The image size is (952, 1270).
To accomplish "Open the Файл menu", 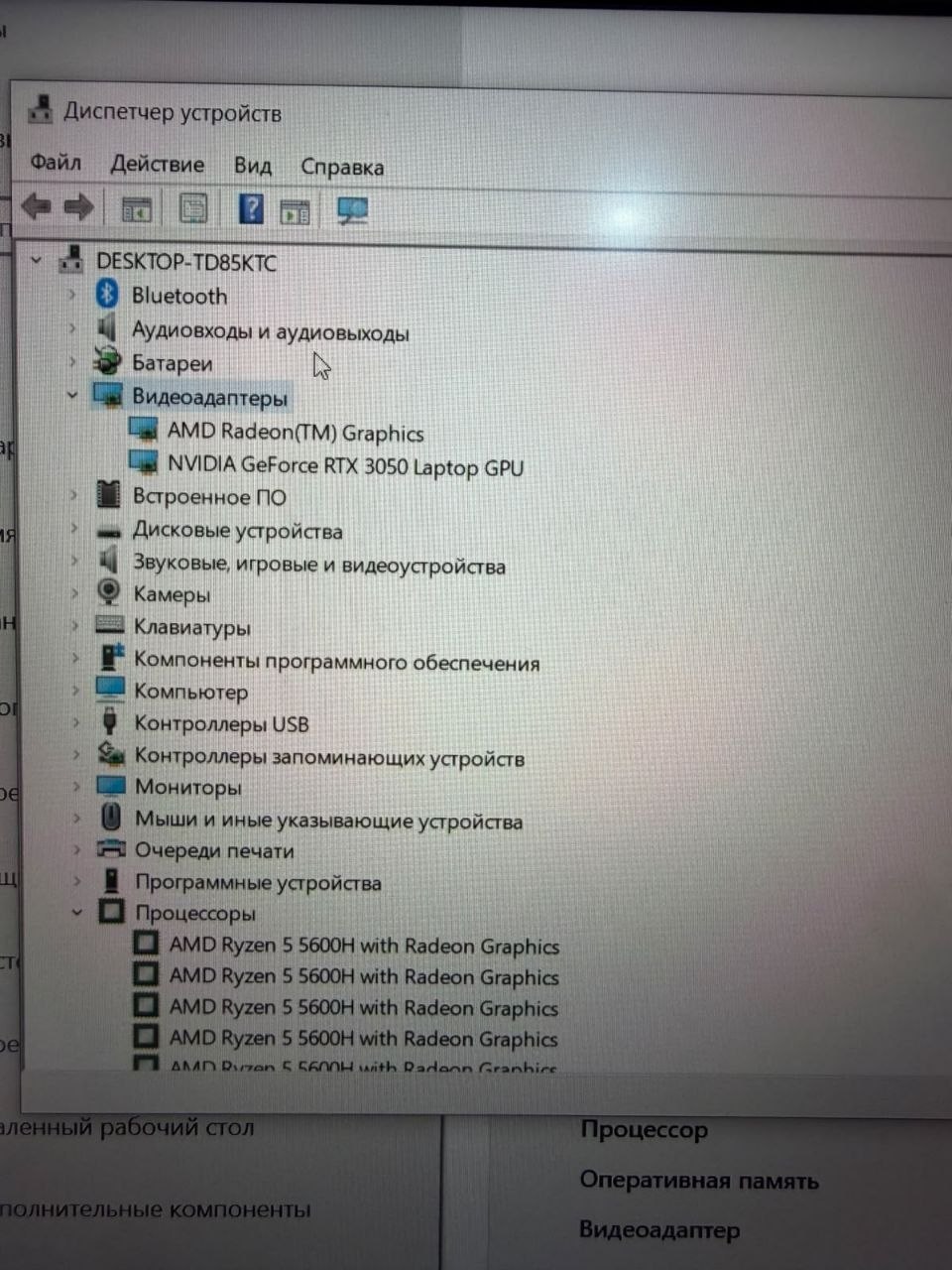I will (56, 162).
